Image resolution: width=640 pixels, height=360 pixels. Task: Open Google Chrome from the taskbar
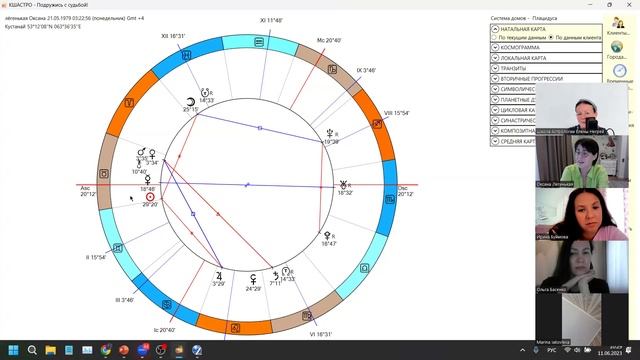(x=106, y=350)
